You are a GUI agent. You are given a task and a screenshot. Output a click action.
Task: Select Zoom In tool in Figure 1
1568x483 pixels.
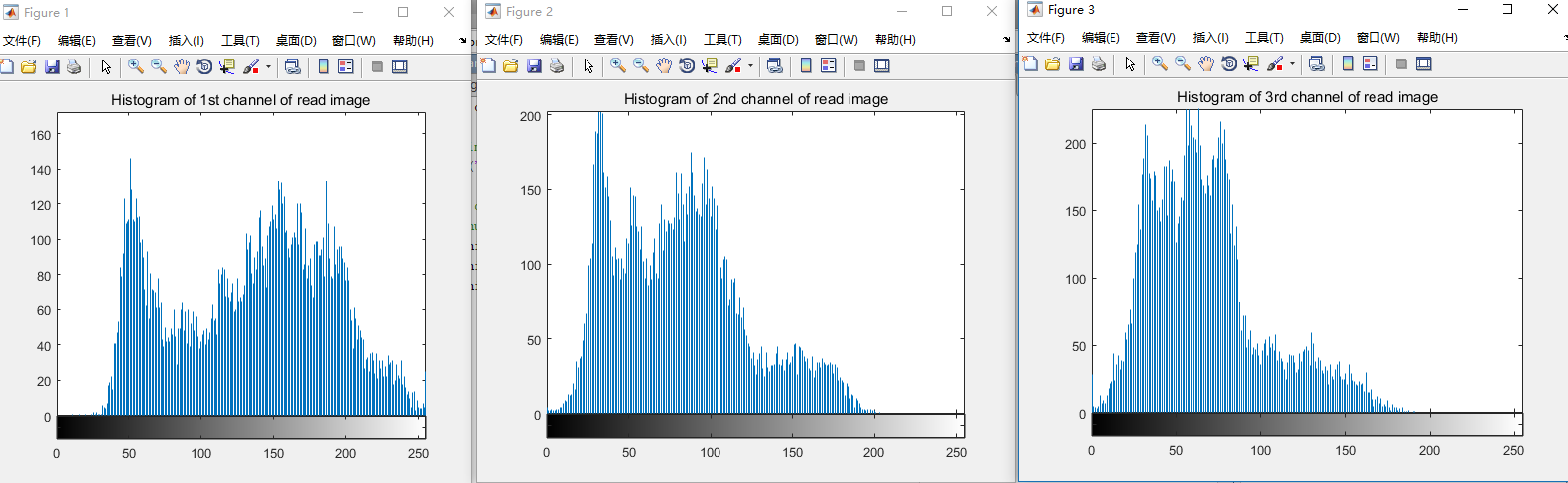135,66
